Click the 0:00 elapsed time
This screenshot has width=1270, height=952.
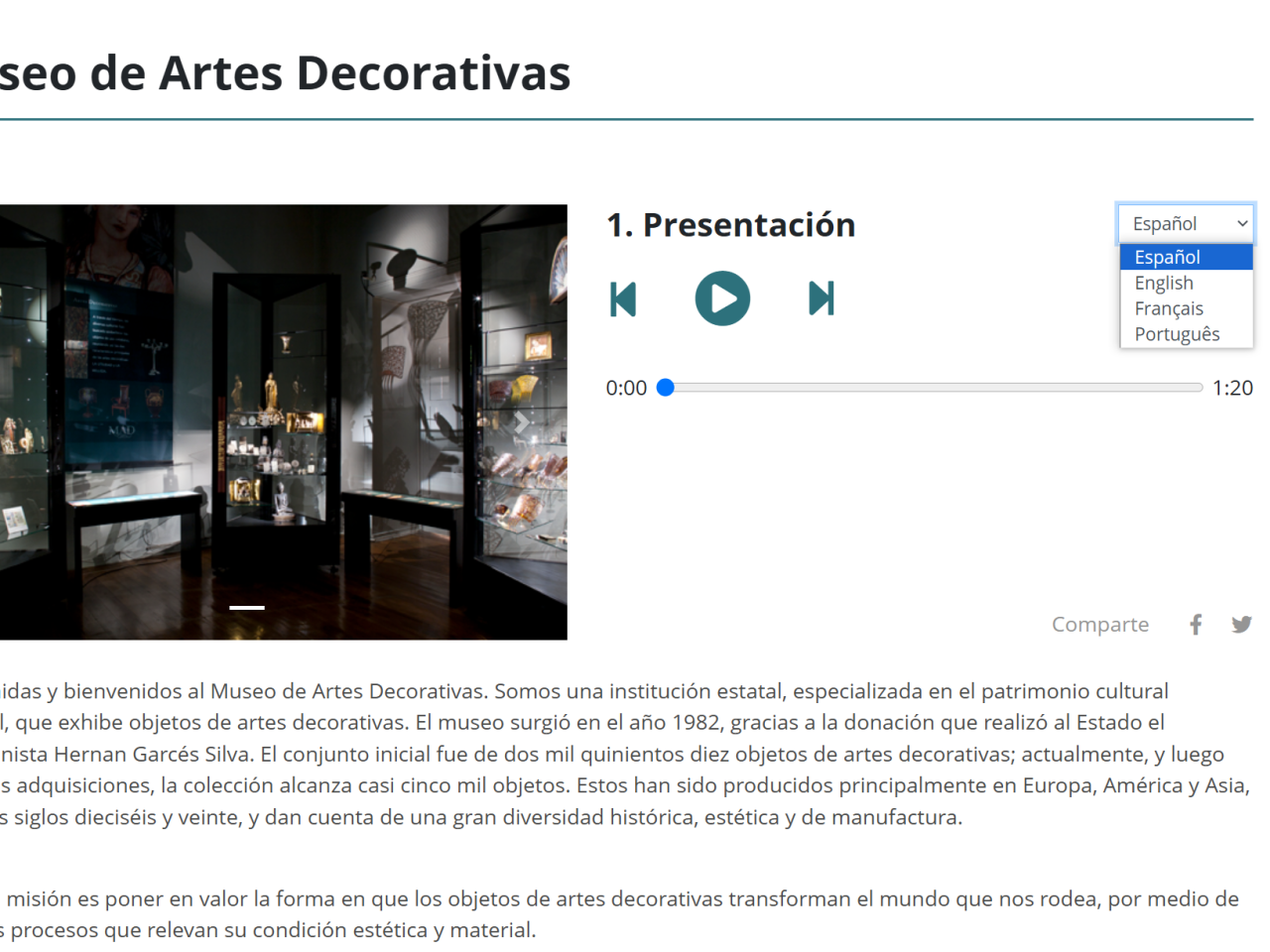(626, 388)
